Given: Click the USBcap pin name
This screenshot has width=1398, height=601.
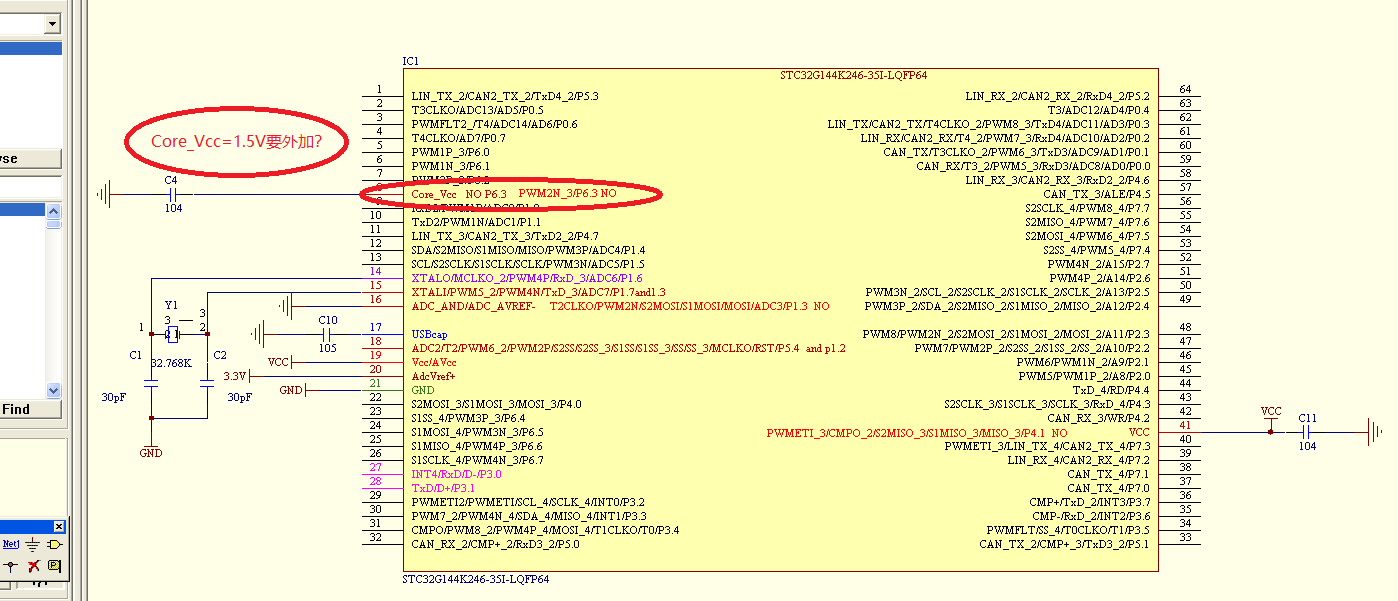Looking at the screenshot, I should coord(432,333).
